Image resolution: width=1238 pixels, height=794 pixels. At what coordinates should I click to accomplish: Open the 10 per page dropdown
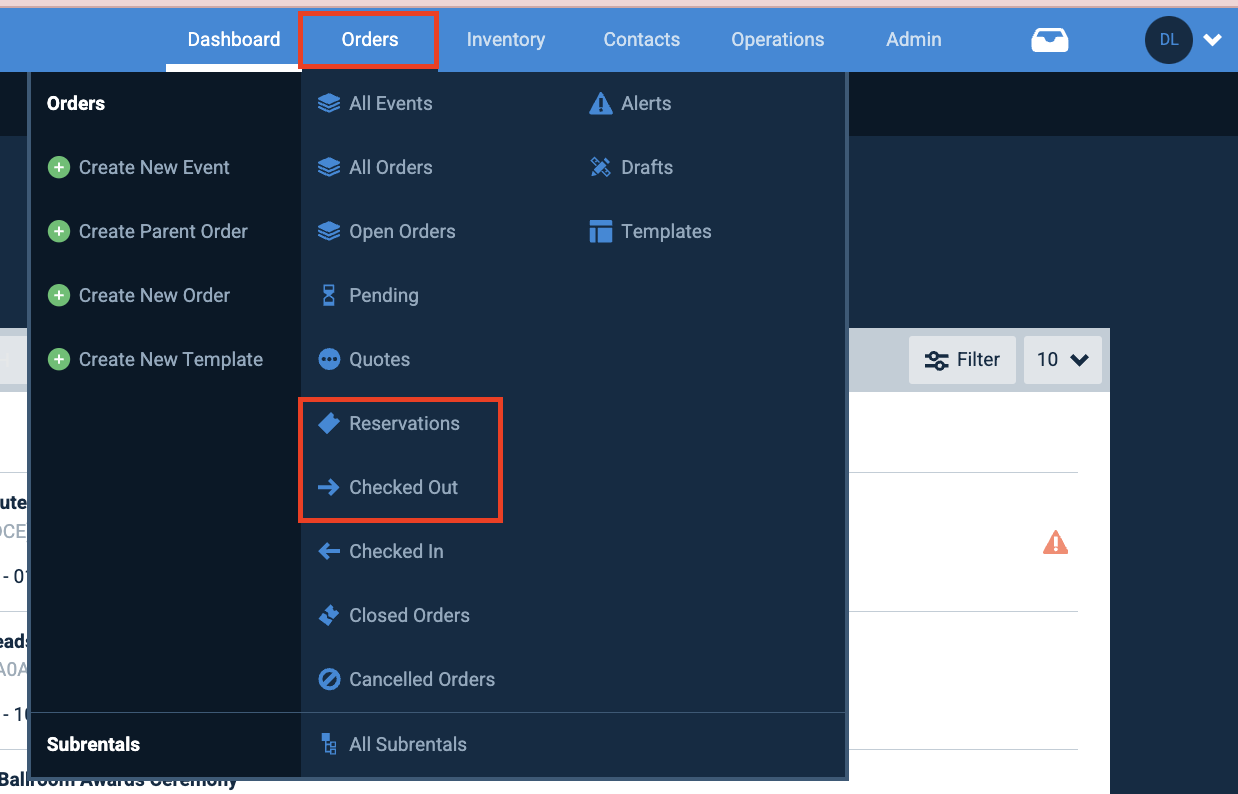[1063, 360]
